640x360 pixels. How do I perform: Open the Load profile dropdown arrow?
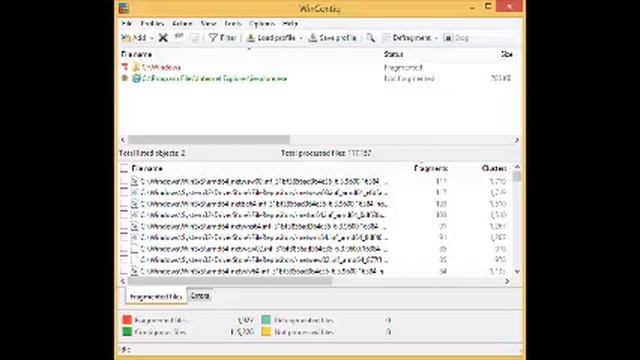pyautogui.click(x=301, y=38)
